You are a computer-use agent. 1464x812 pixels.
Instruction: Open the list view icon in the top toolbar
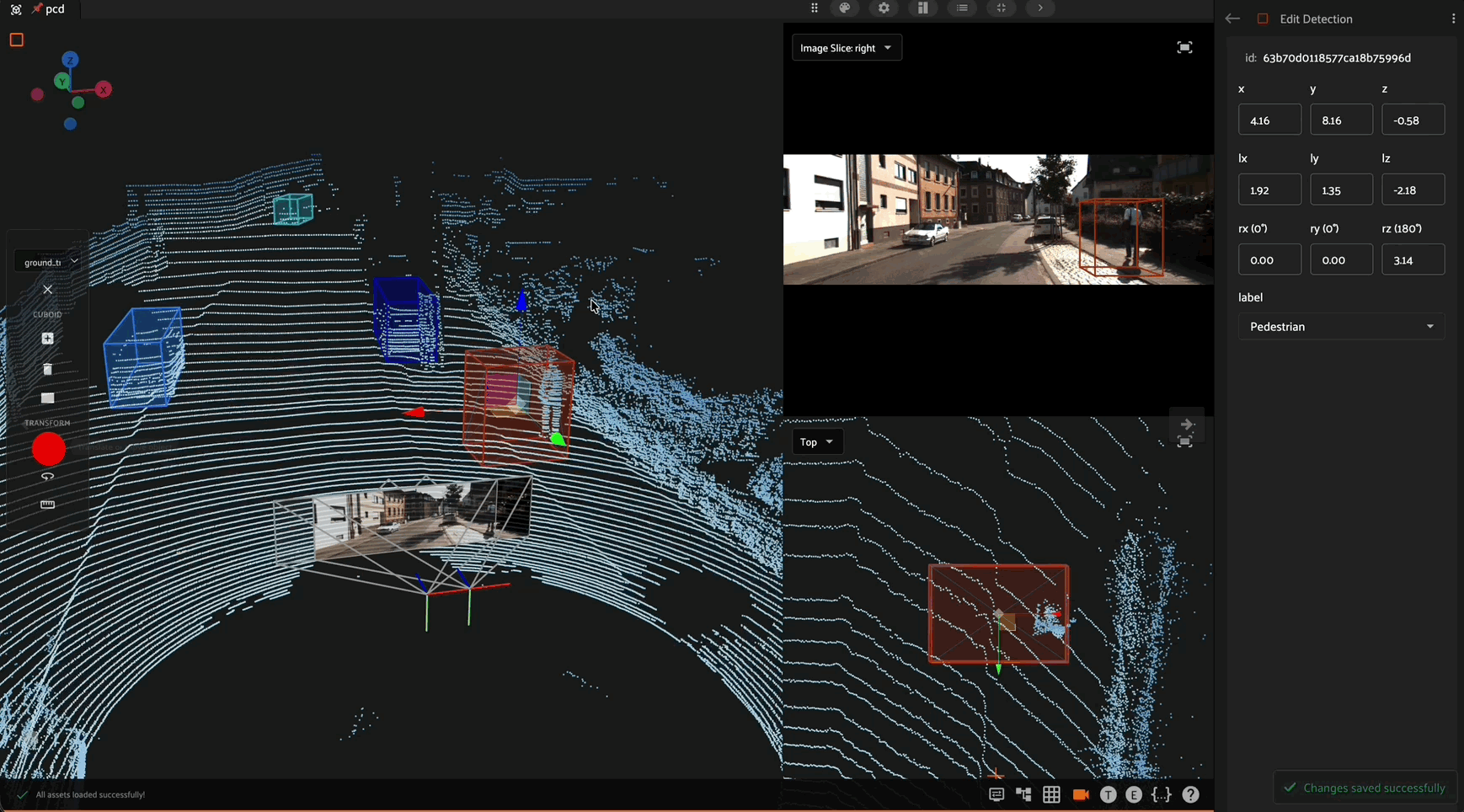click(962, 8)
